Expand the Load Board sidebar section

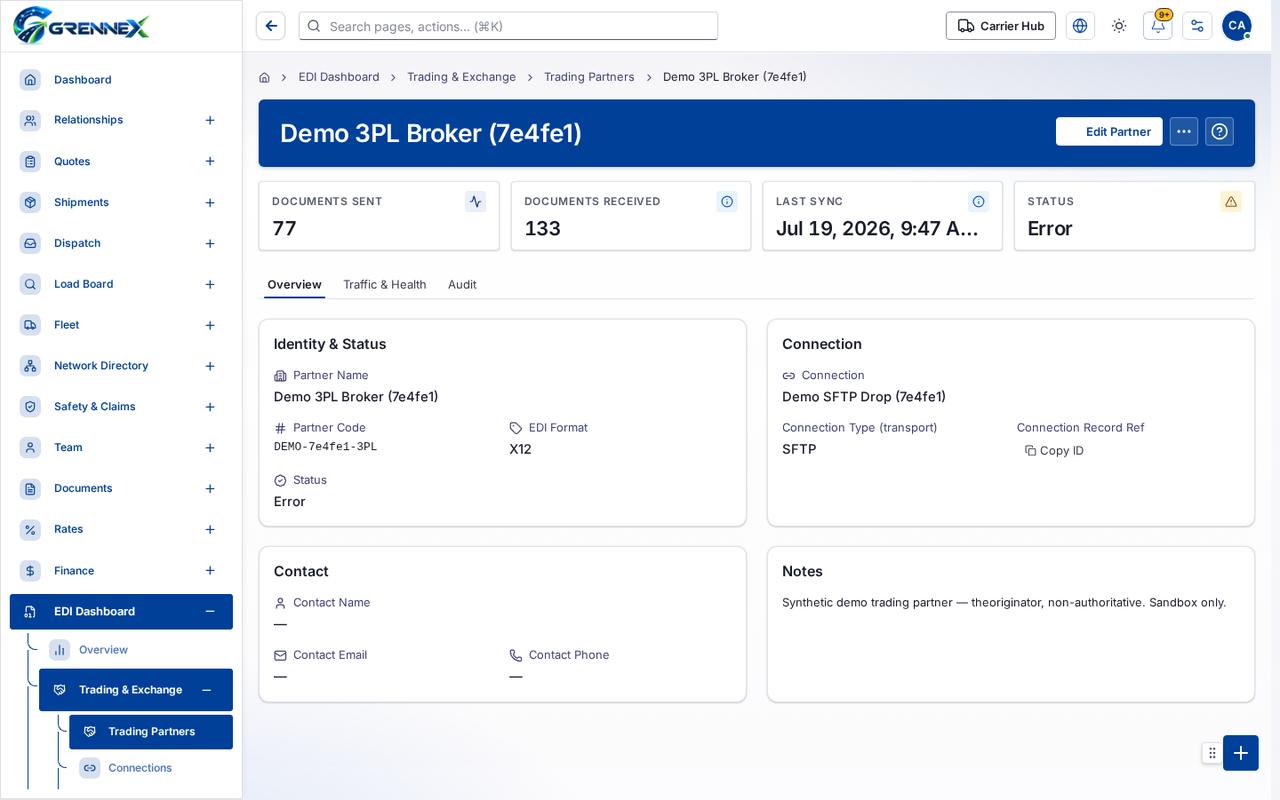point(210,285)
